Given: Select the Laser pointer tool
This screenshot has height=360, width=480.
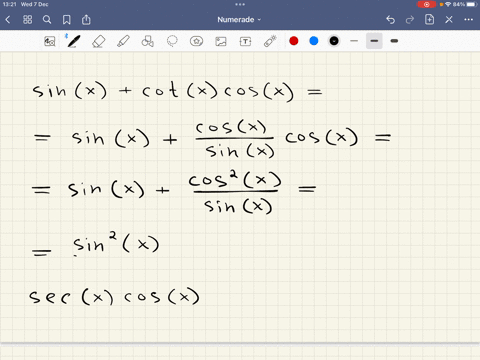Looking at the screenshot, I should click(270, 41).
